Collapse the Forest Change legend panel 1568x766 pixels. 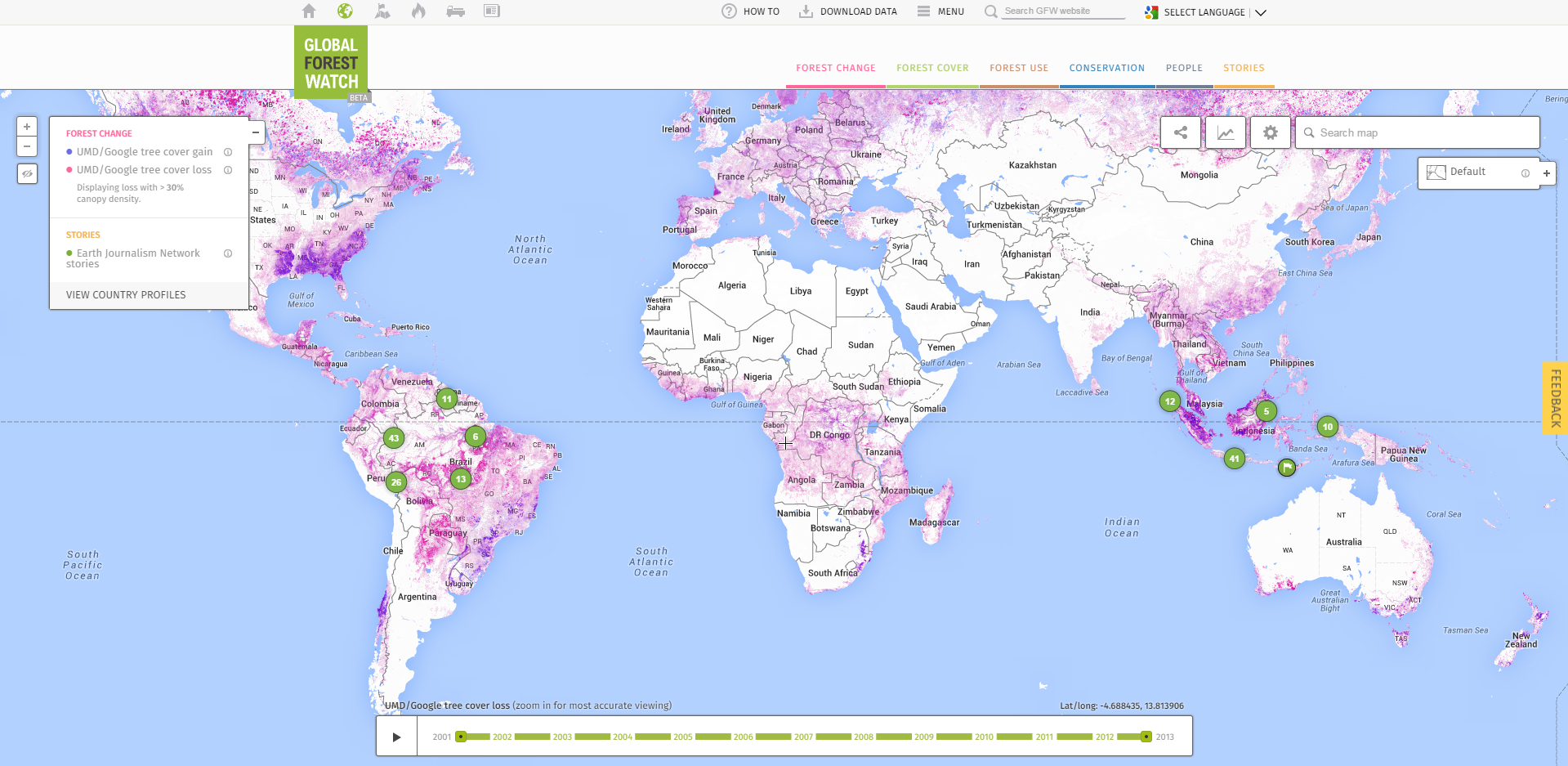coord(254,132)
